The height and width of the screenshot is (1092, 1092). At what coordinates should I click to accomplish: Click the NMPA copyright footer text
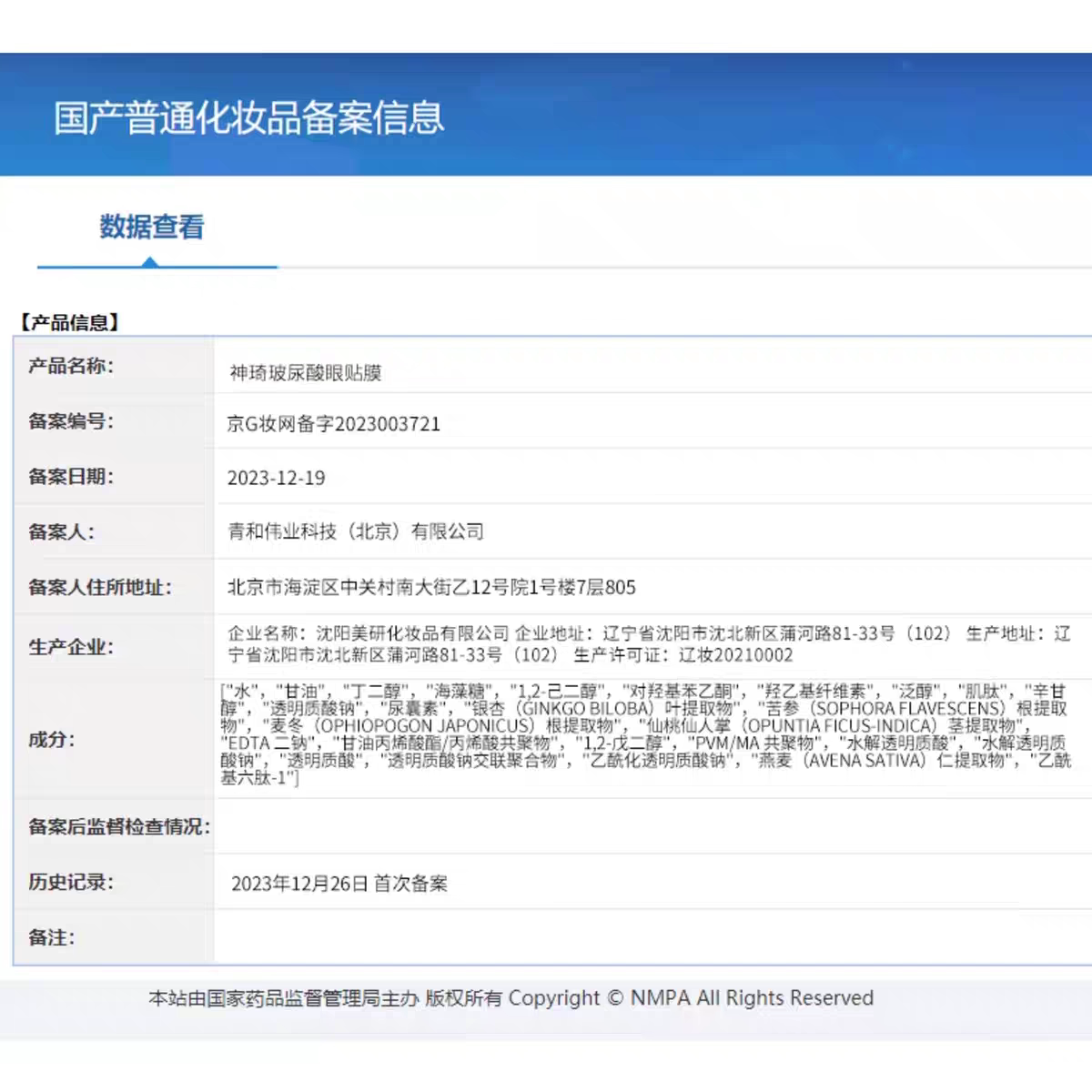pyautogui.click(x=511, y=998)
